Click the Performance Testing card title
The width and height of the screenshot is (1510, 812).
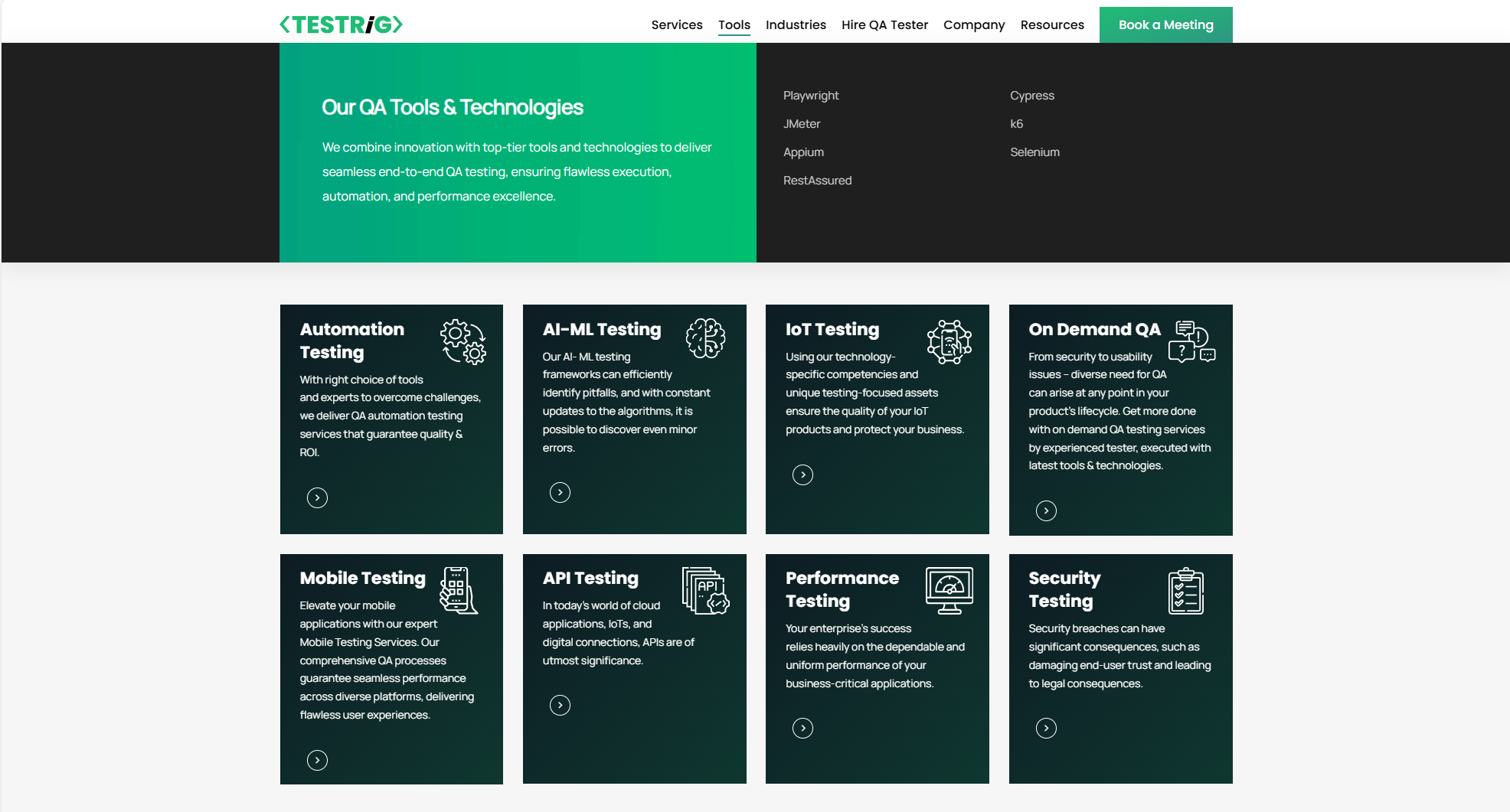point(842,589)
